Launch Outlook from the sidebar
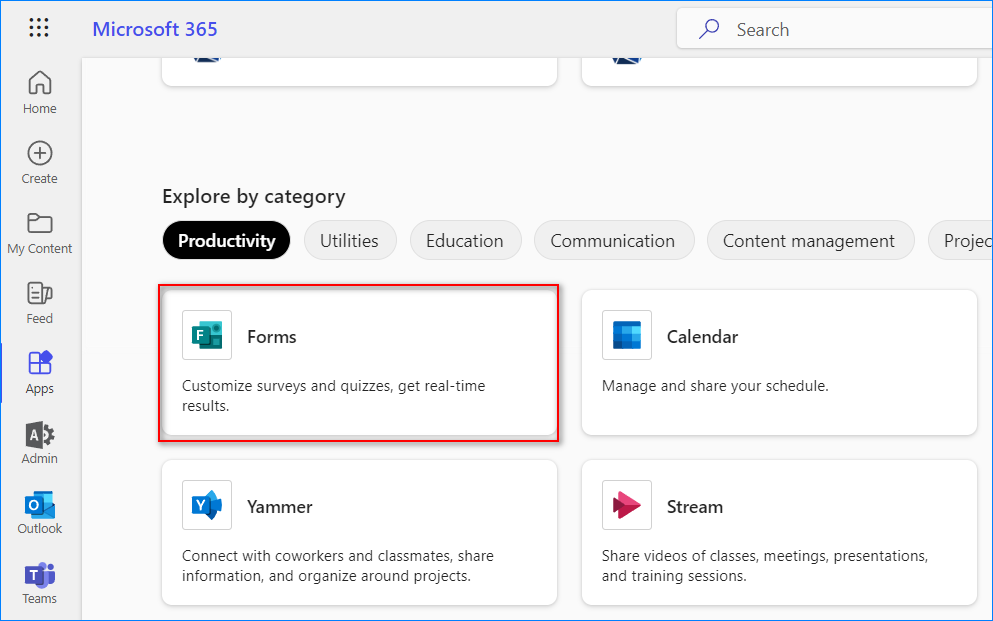 click(x=39, y=513)
